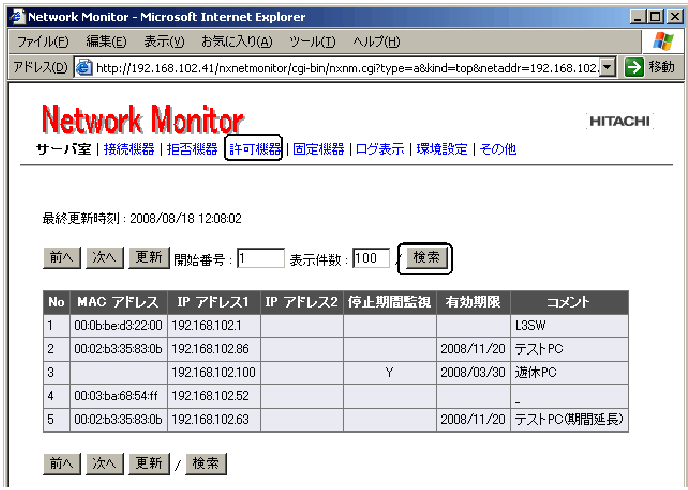Click the green 移動 go arrow icon
The height and width of the screenshot is (490, 688).
pos(634,68)
